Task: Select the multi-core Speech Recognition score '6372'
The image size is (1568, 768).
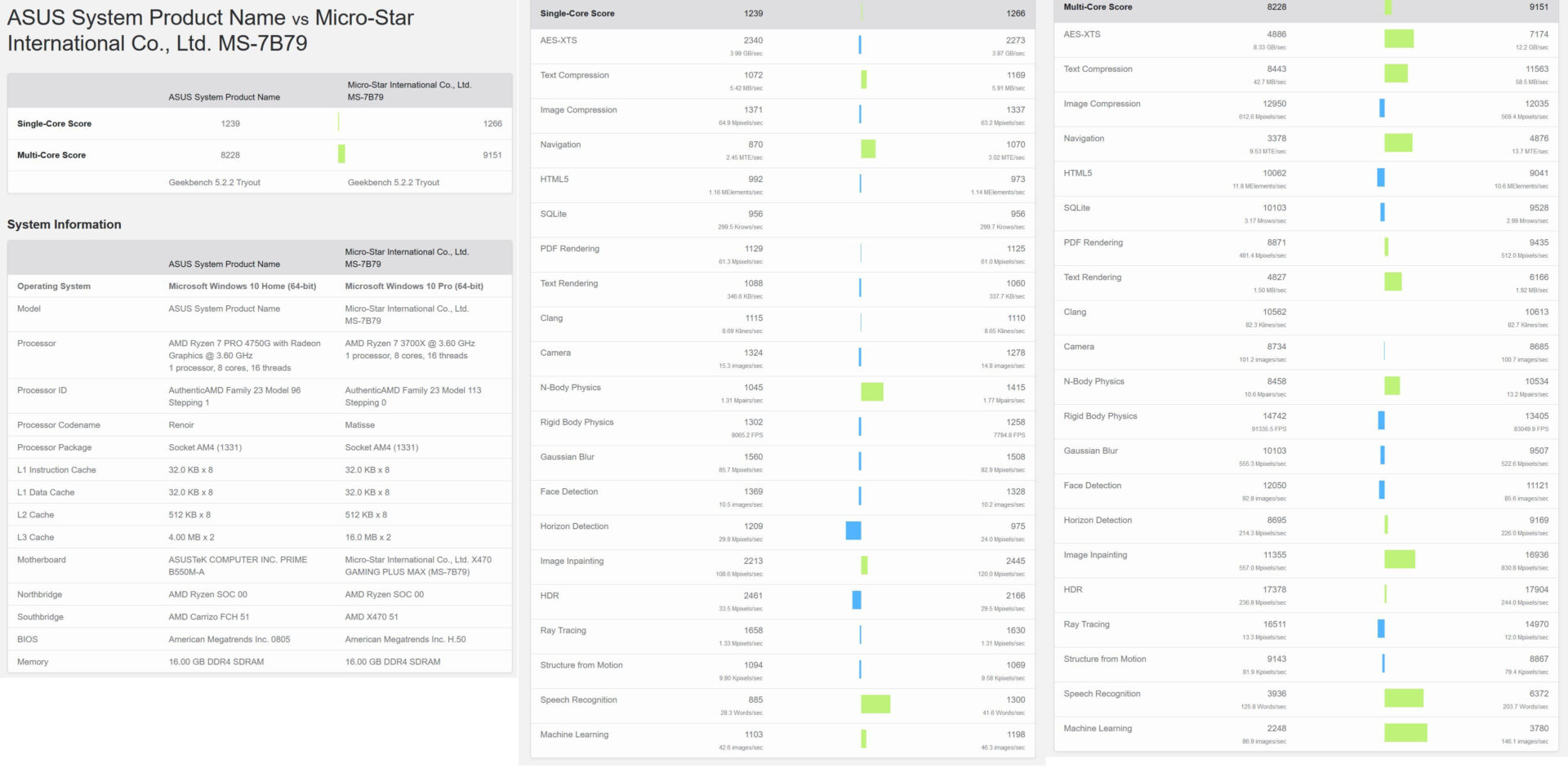Action: click(1539, 694)
